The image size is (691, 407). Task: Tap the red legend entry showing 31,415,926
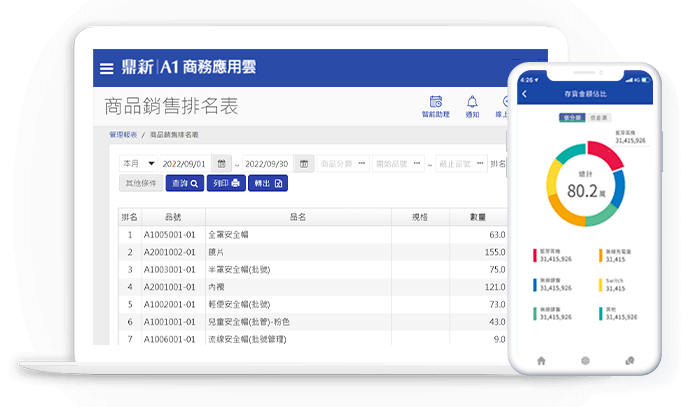[553, 255]
